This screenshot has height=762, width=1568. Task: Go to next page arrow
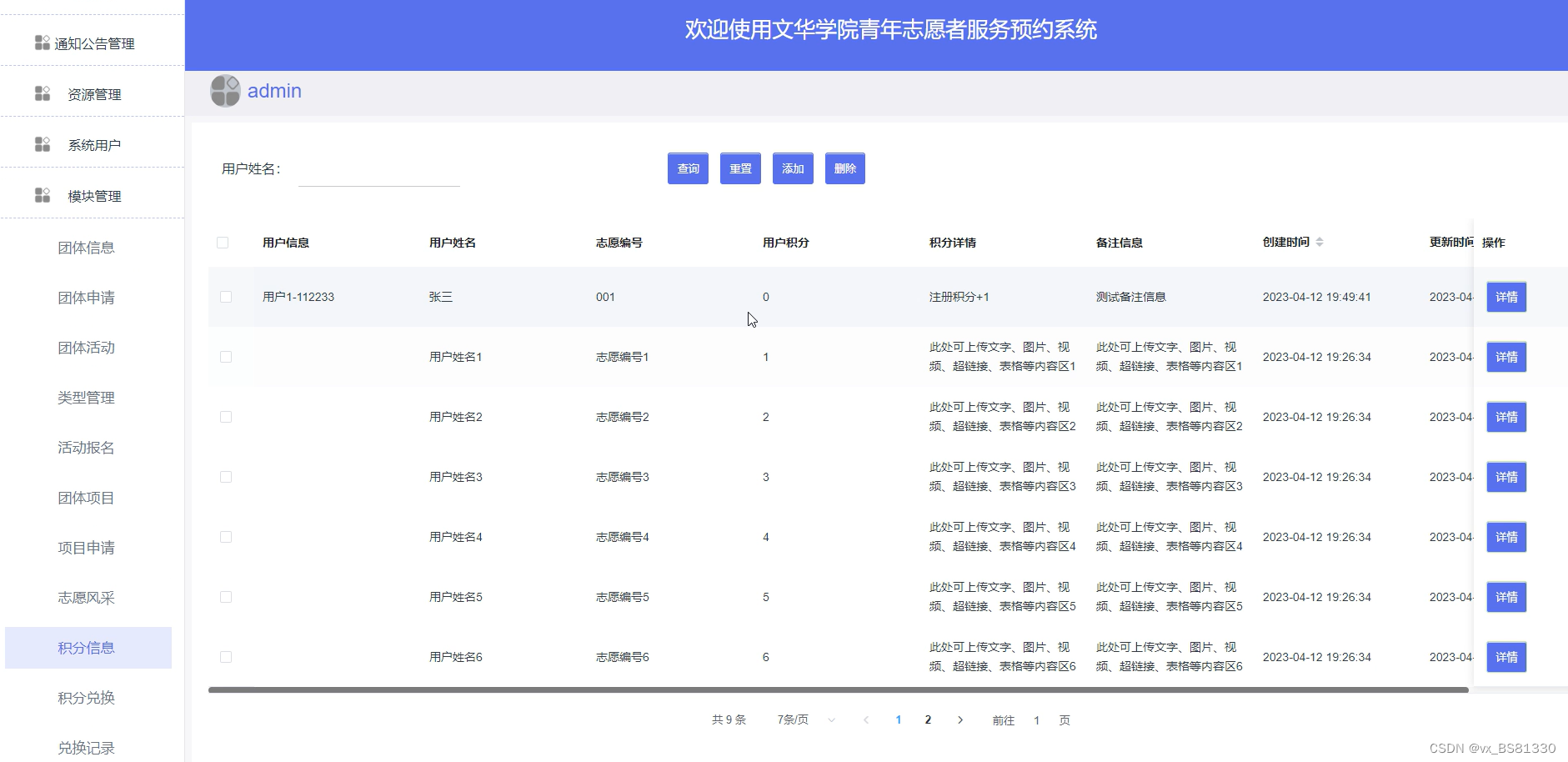[x=960, y=719]
